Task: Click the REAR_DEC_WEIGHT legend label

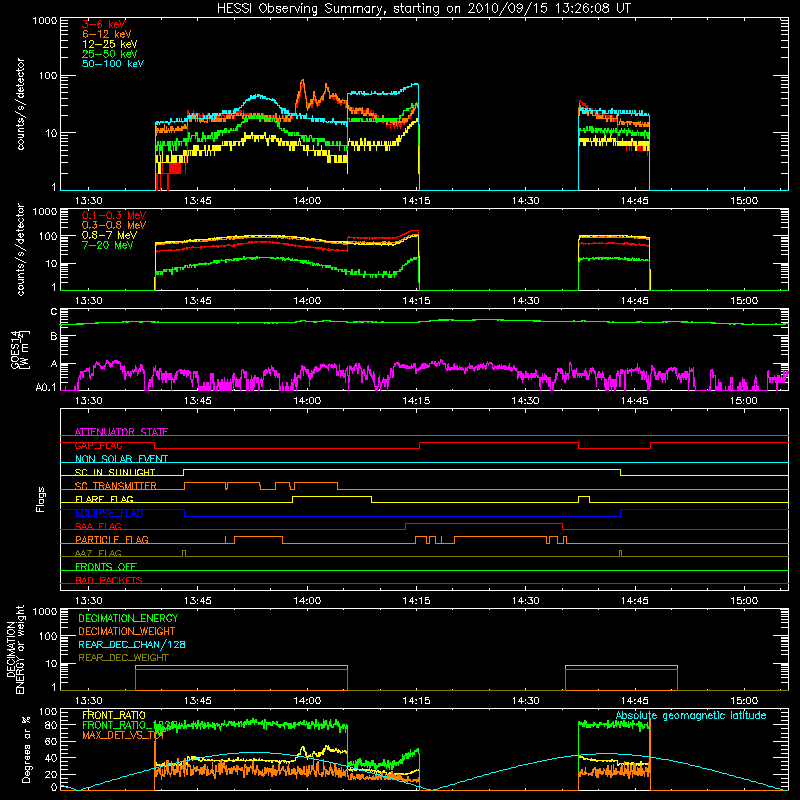Action: pos(123,658)
